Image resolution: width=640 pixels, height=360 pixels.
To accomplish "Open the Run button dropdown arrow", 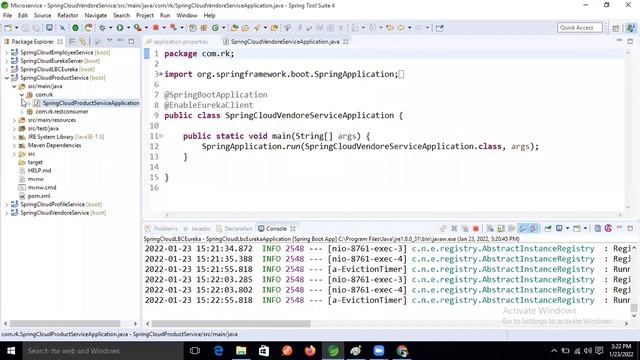I will (128, 28).
